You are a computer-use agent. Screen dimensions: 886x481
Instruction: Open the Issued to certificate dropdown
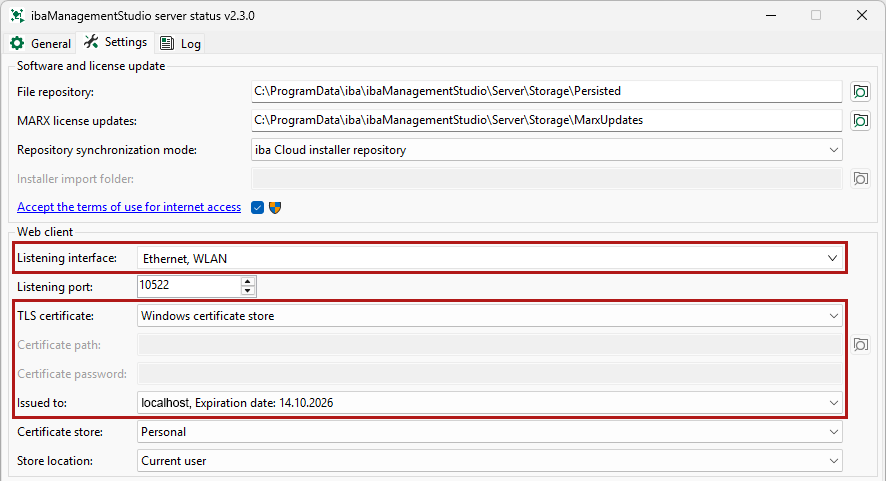833,402
